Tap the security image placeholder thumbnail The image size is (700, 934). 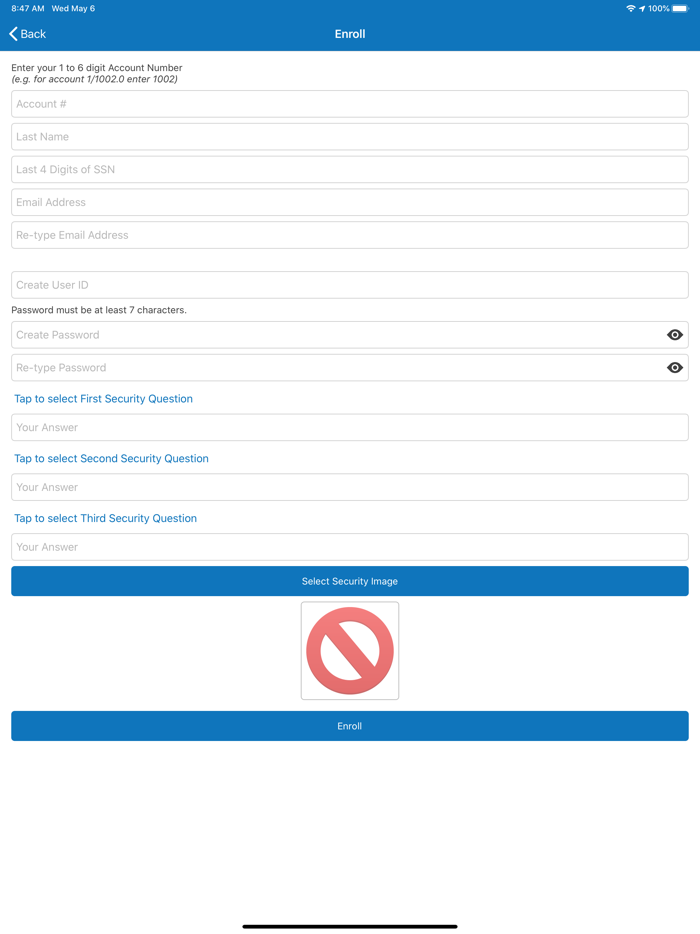[350, 650]
